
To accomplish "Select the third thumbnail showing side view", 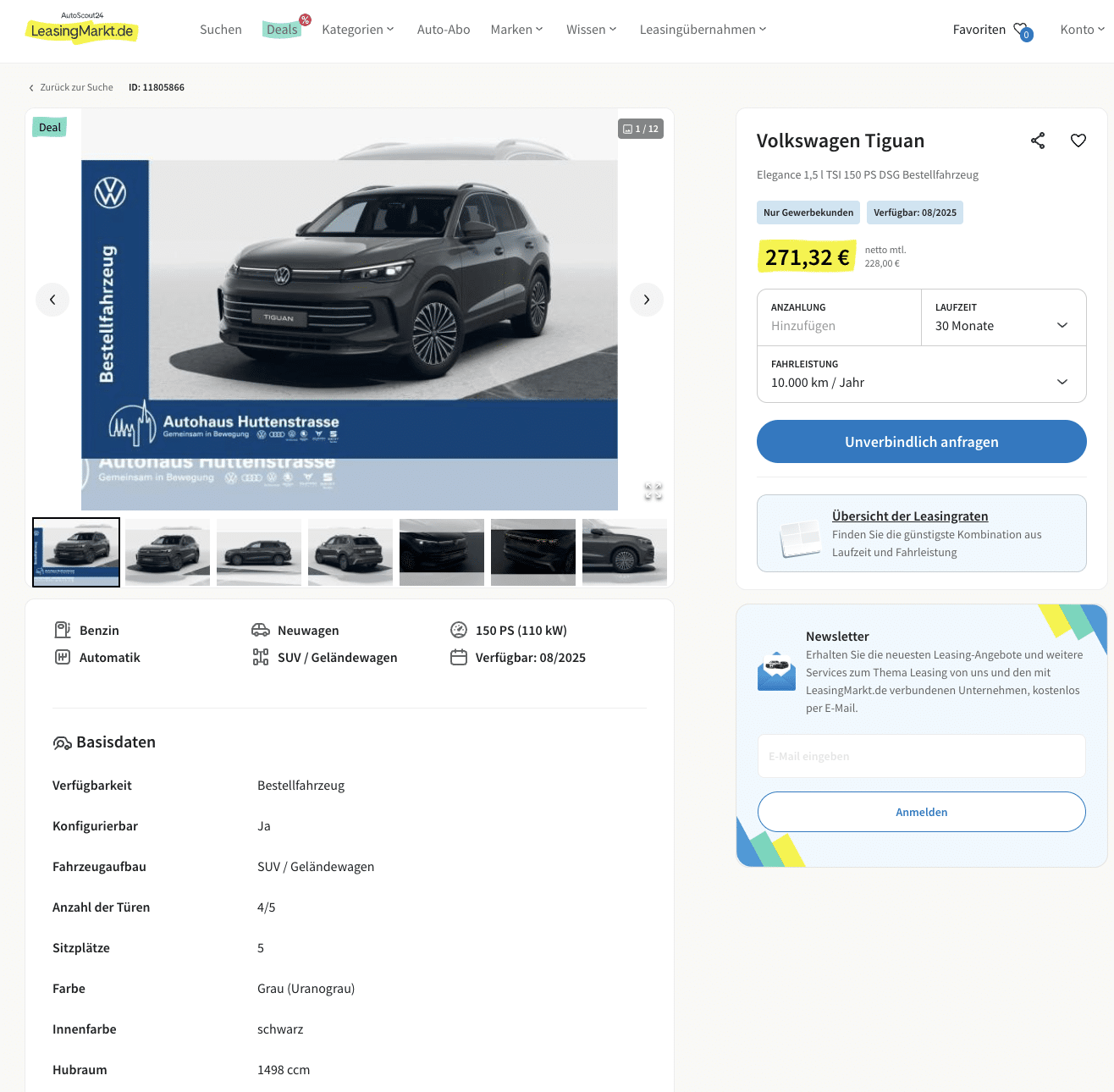I will pyautogui.click(x=259, y=552).
